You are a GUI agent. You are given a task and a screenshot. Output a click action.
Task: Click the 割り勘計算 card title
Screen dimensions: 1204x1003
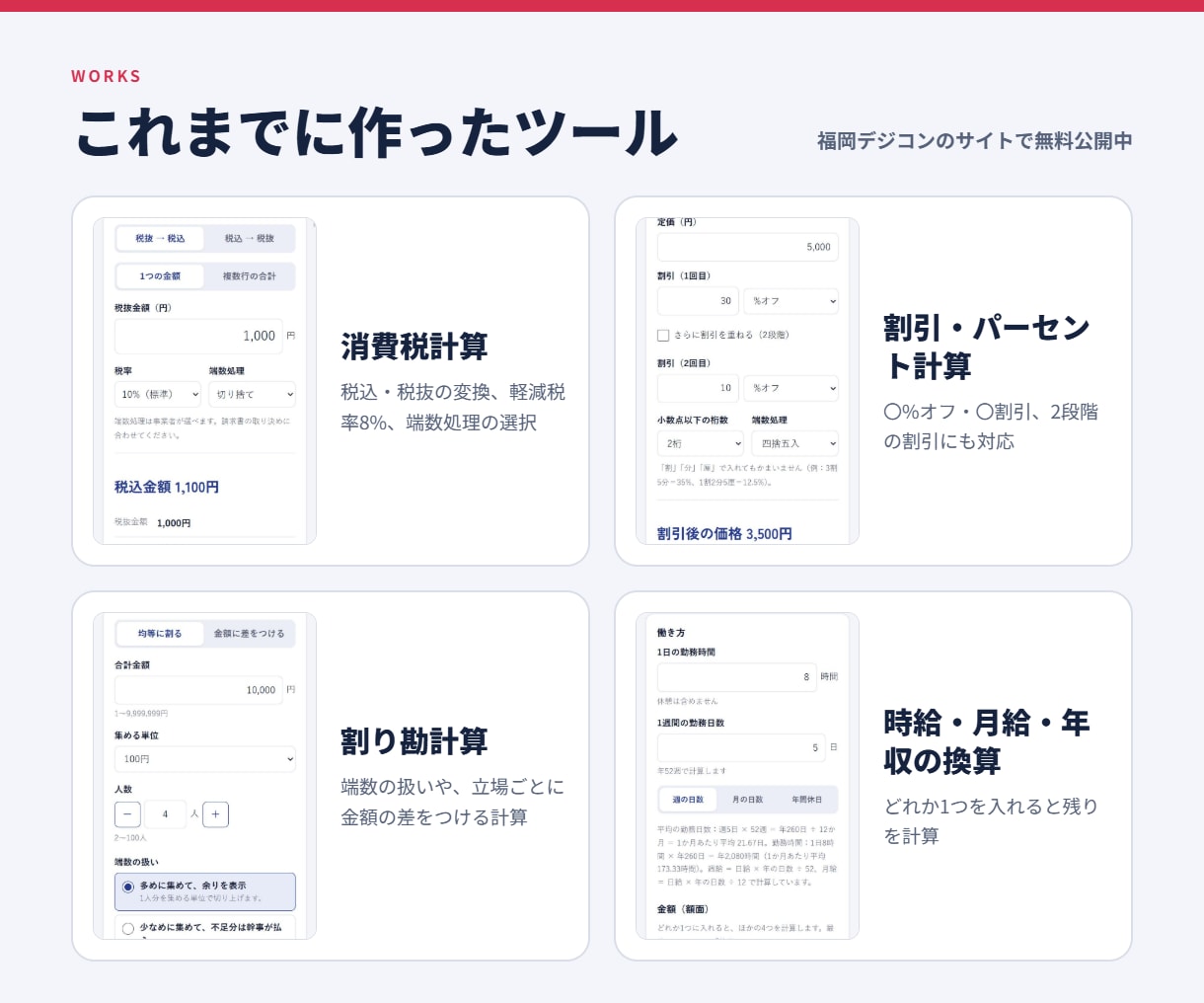point(414,741)
